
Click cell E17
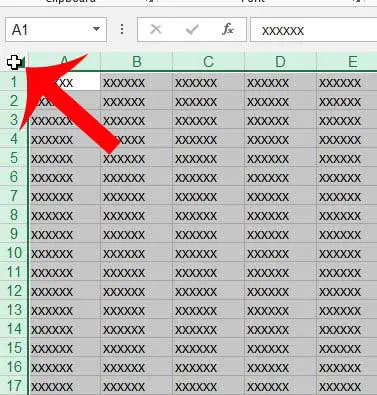click(347, 386)
